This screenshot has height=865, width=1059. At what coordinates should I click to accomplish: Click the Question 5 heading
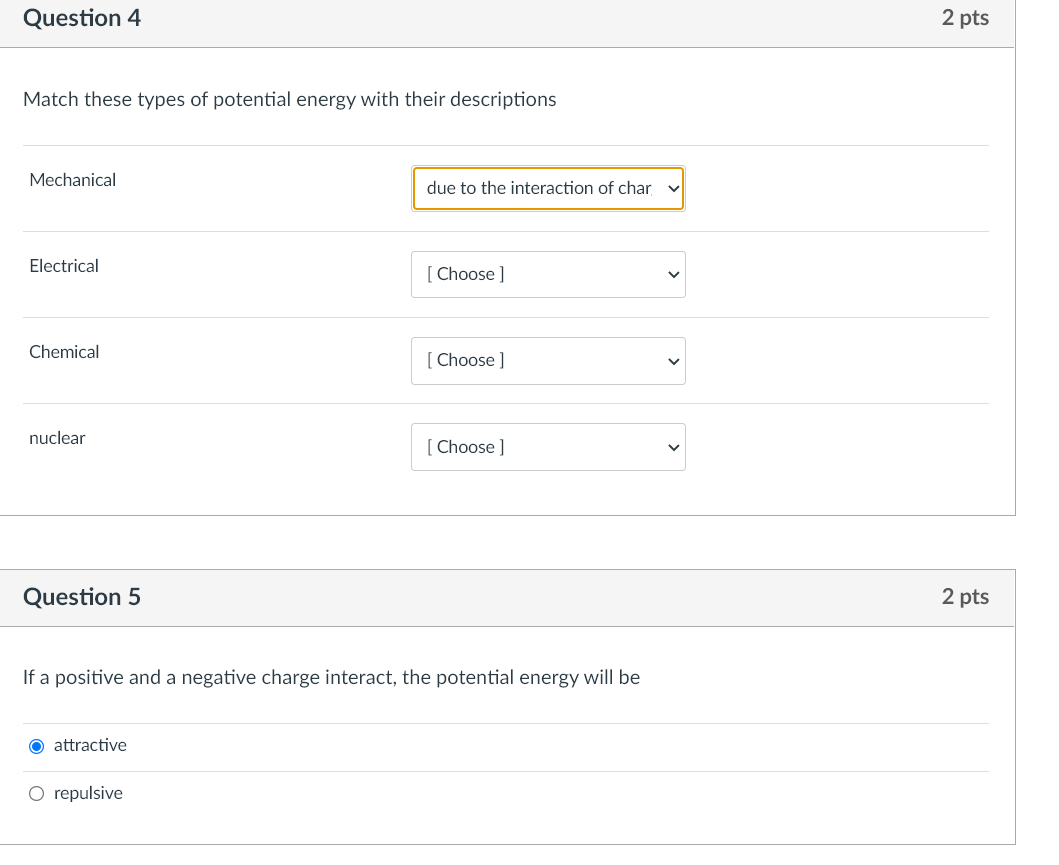[82, 597]
